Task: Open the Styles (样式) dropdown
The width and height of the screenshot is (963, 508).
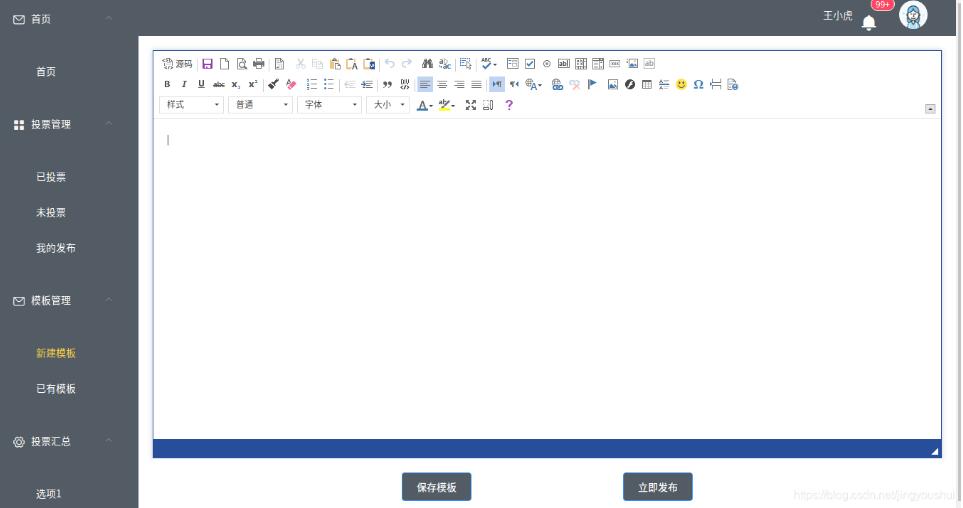Action: [192, 105]
